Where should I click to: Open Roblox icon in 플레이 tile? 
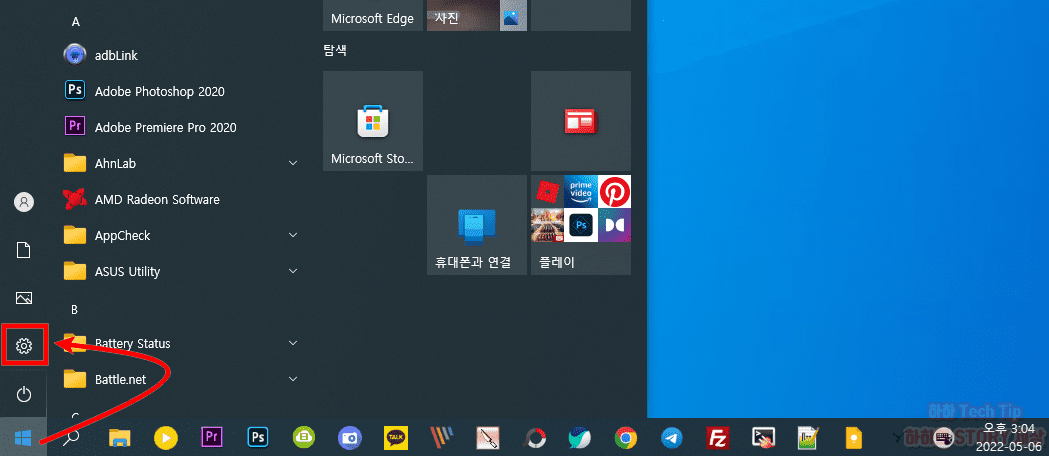tap(547, 192)
